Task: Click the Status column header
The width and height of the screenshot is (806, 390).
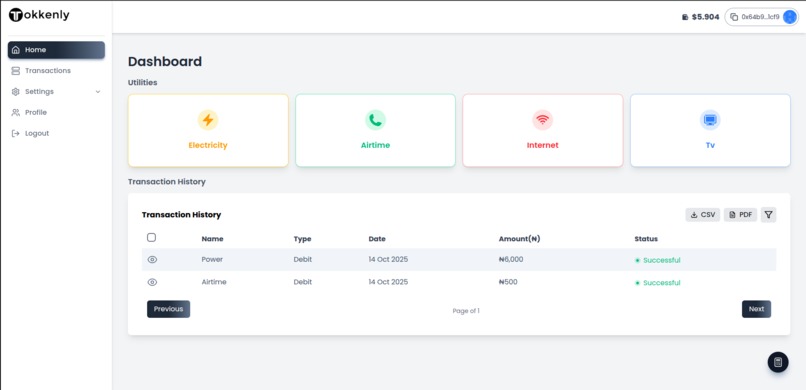Action: [646, 239]
